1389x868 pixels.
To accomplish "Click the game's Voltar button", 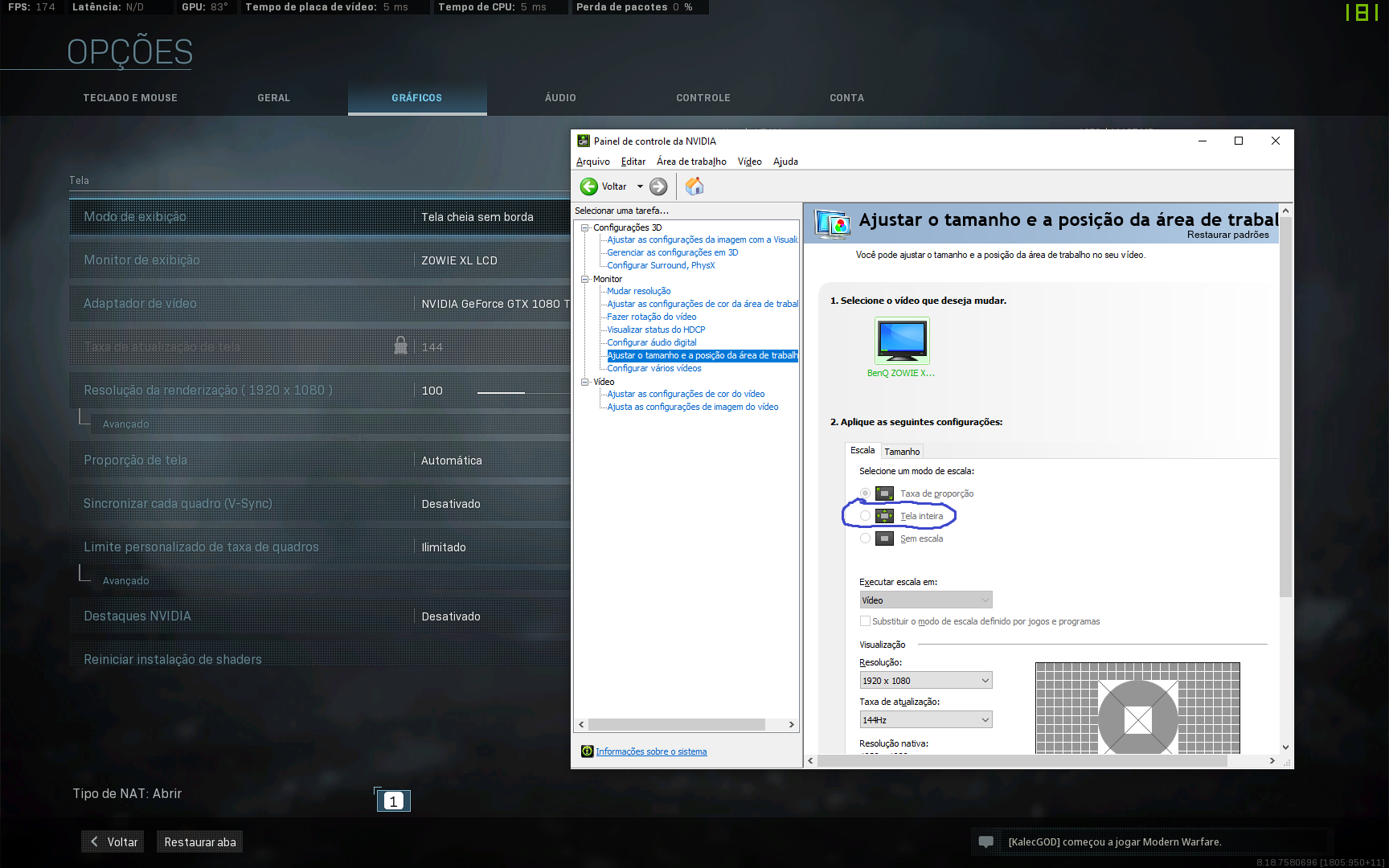I will [x=113, y=841].
